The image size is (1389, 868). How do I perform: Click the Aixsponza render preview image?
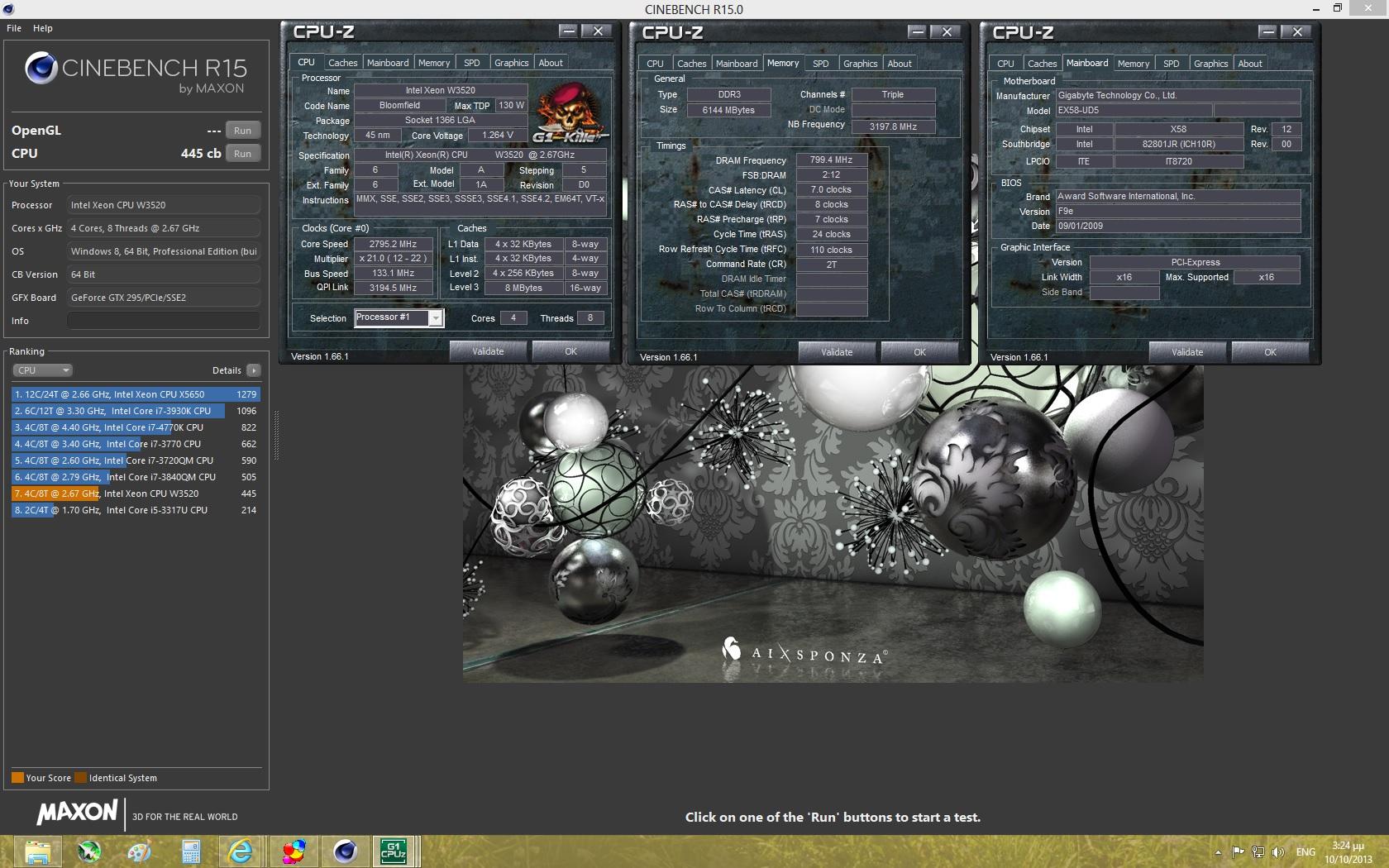tap(833, 523)
